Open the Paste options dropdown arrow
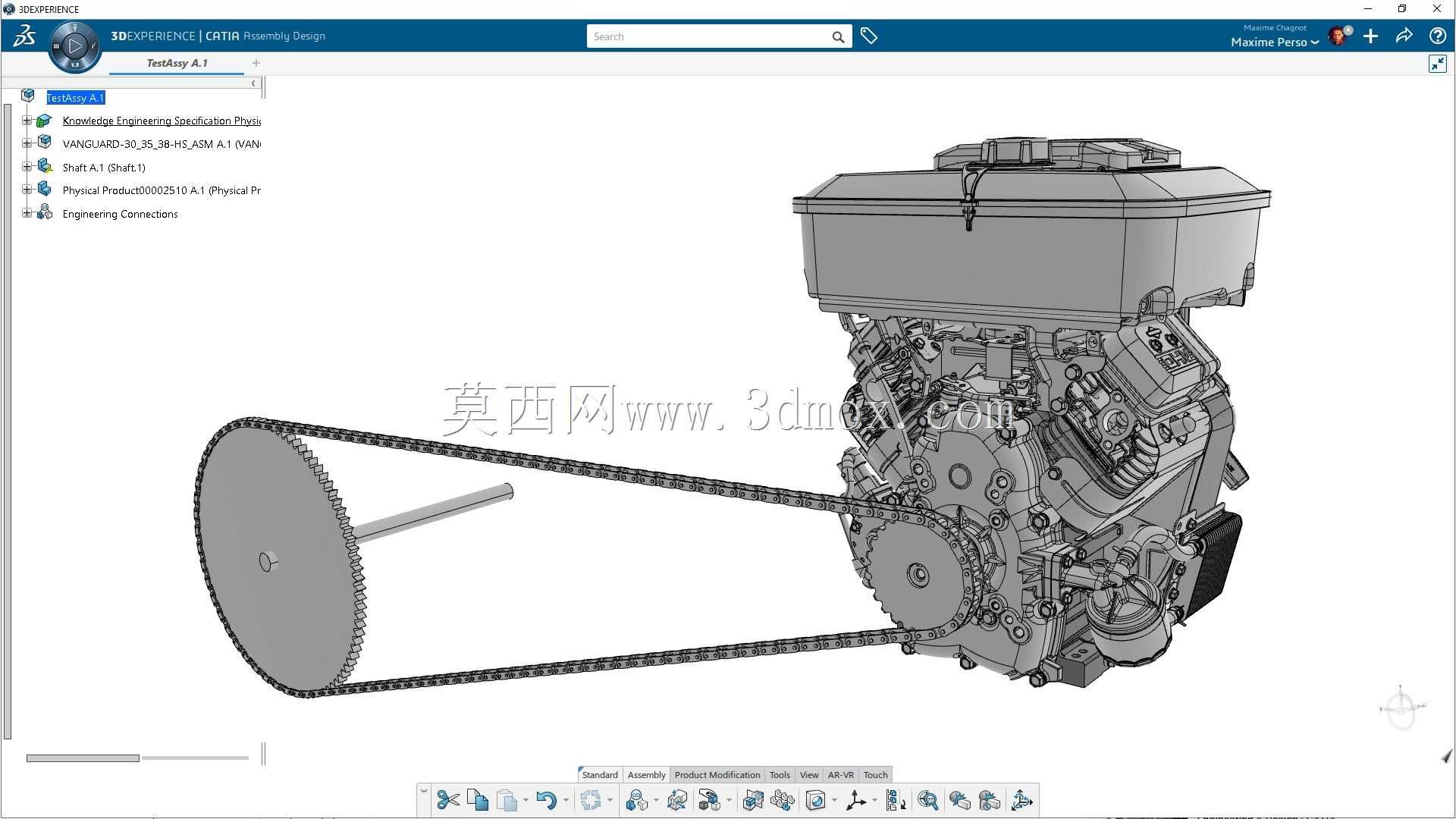 click(526, 800)
